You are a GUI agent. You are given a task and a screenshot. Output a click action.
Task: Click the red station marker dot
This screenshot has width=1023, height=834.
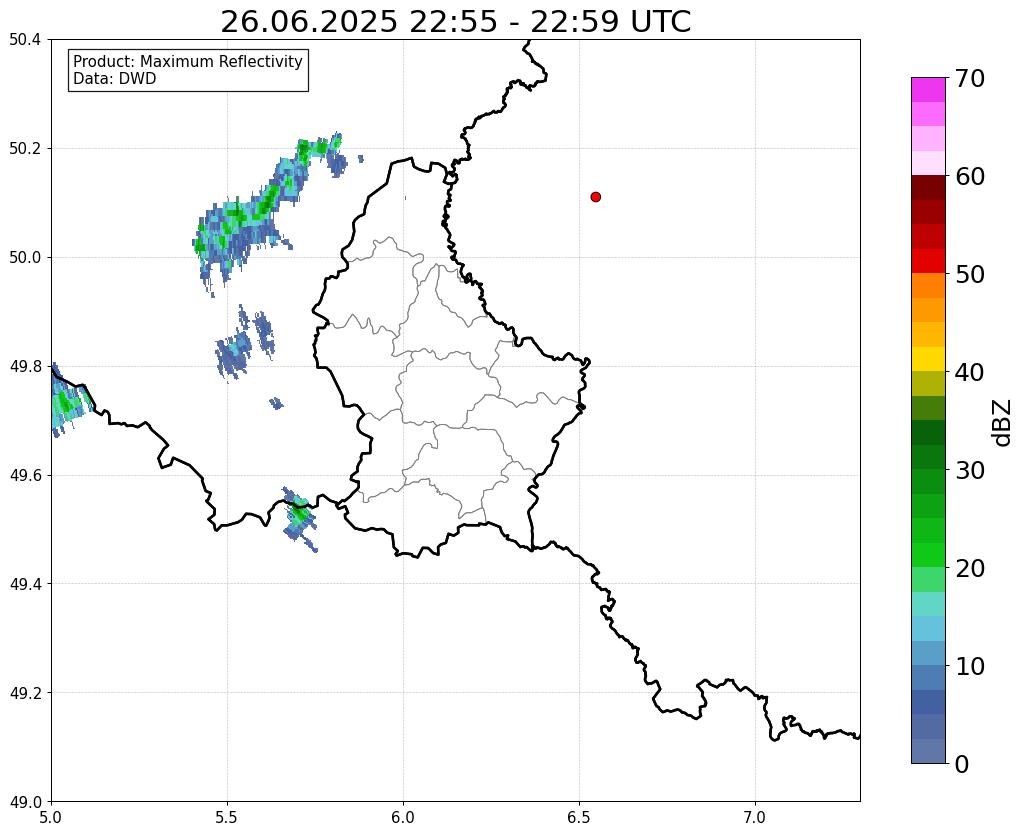point(596,197)
